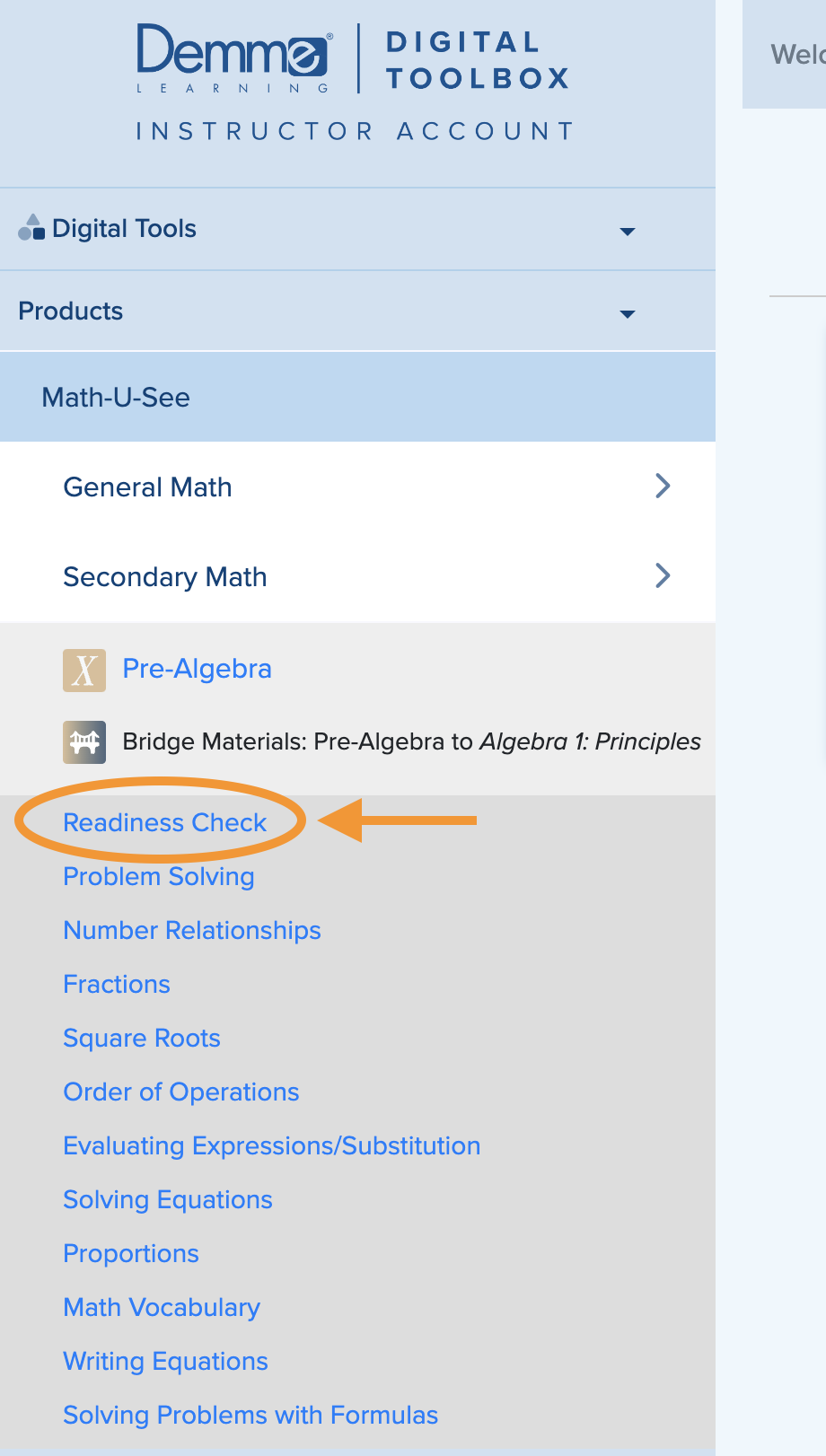Screen dimensions: 826x1456
Task: Collapse the Products dropdown
Action: 627,314
